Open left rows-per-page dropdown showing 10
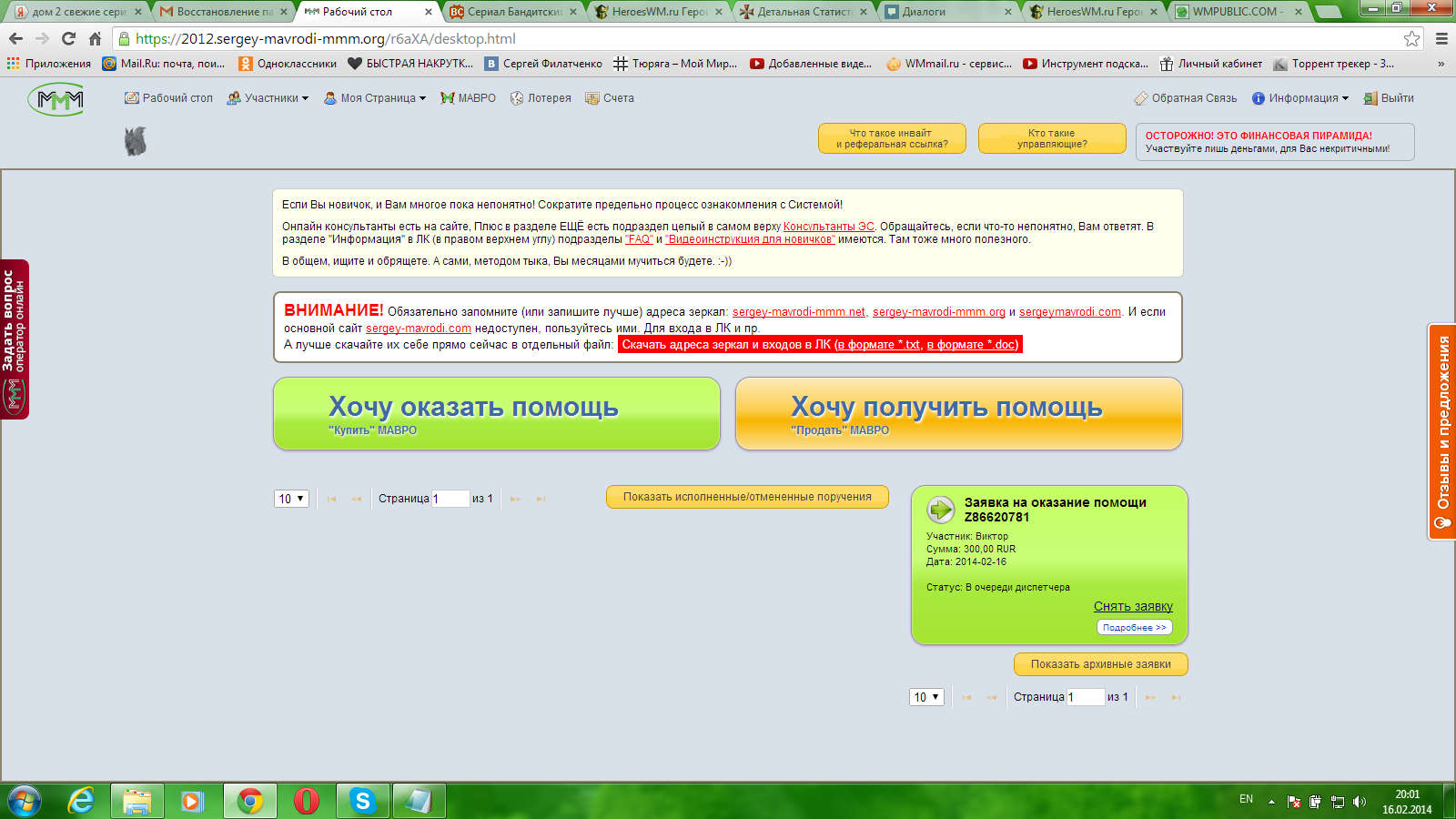The height and width of the screenshot is (819, 1456). pos(292,499)
